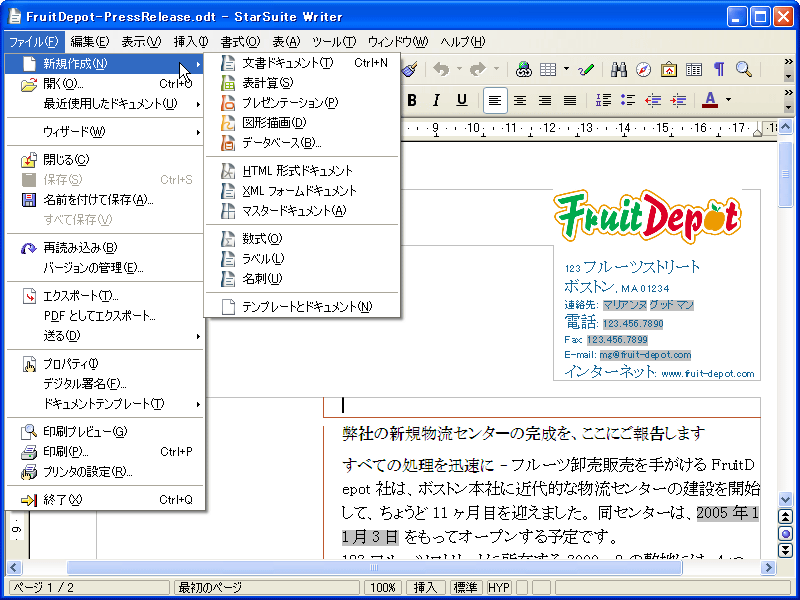Click PDF としてエクスポート

coord(105,316)
